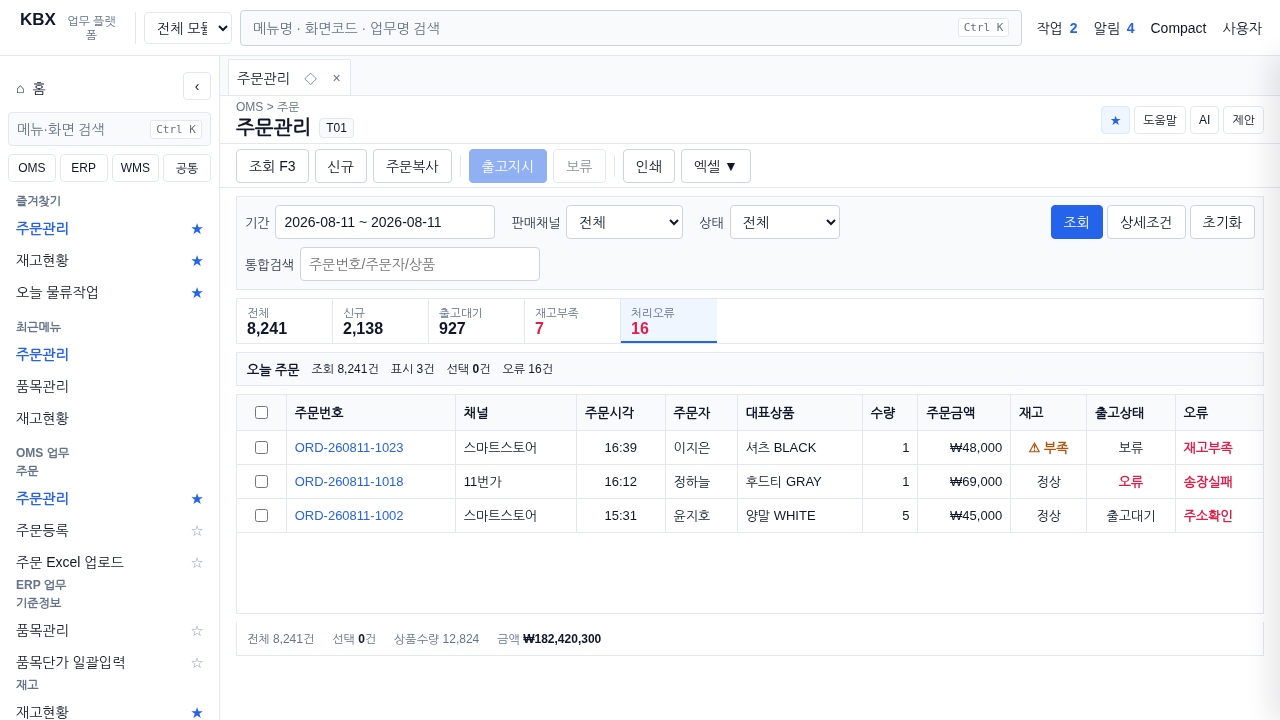Open the 작업 2 task list
The width and height of the screenshot is (1280, 720).
click(1057, 28)
